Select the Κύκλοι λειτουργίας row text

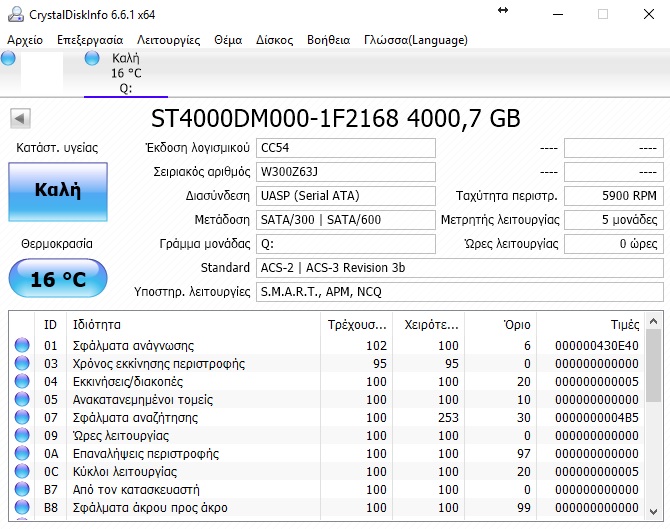pos(125,471)
